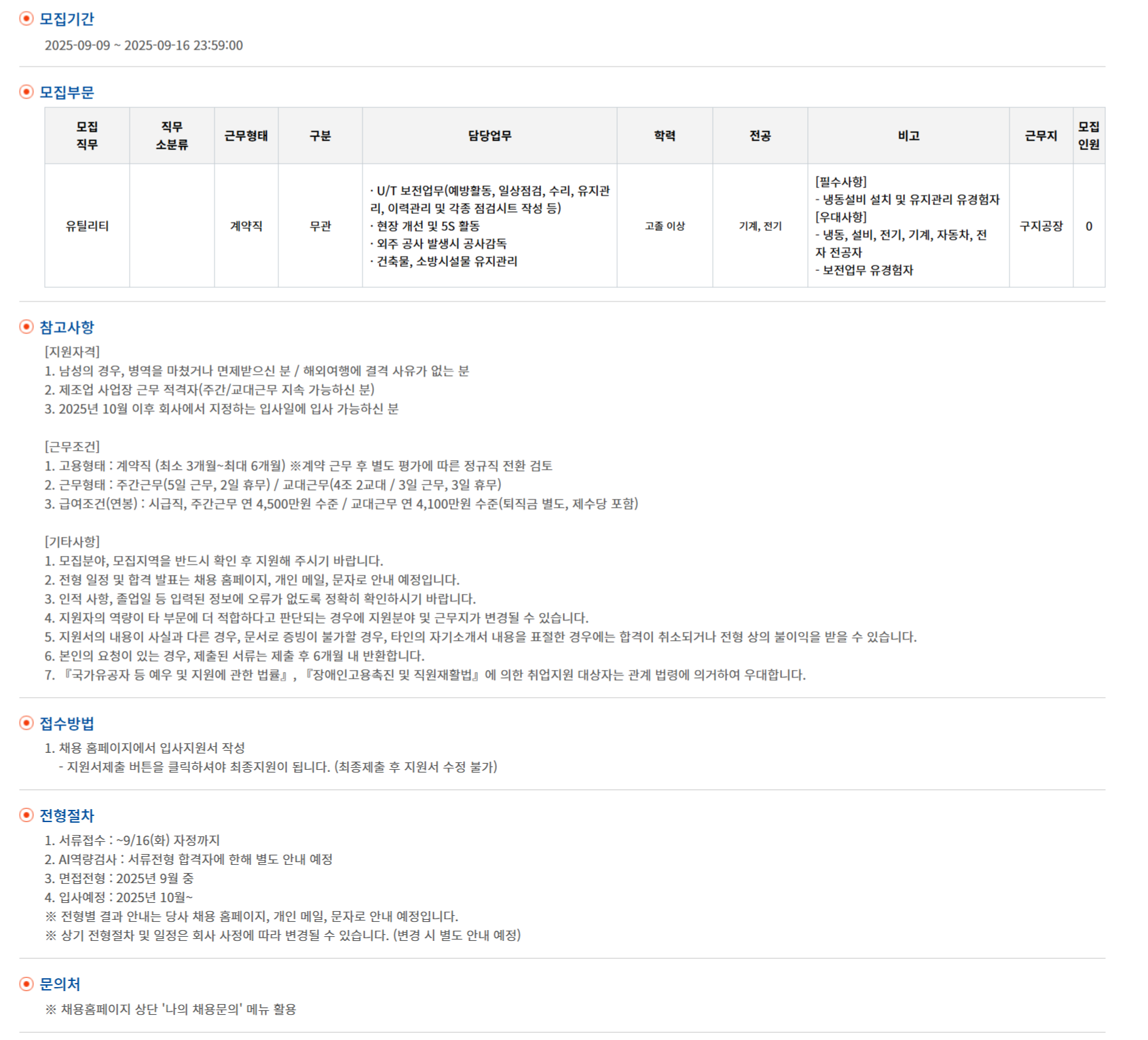The height and width of the screenshot is (1040, 1148).
Task: Click the 무관 table cell
Action: pyautogui.click(x=320, y=226)
